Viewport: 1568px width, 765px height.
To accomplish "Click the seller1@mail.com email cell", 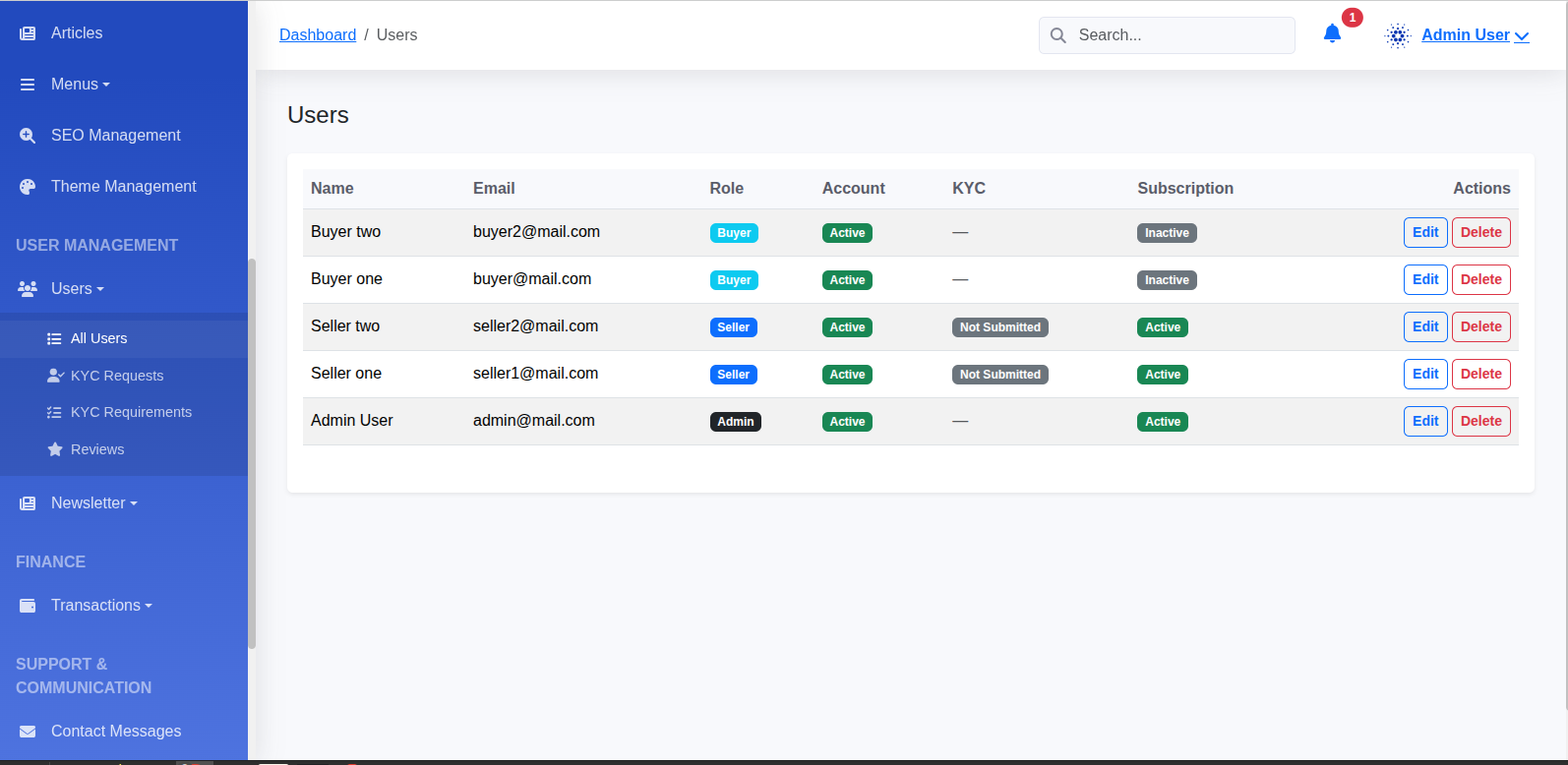I will pyautogui.click(x=535, y=374).
